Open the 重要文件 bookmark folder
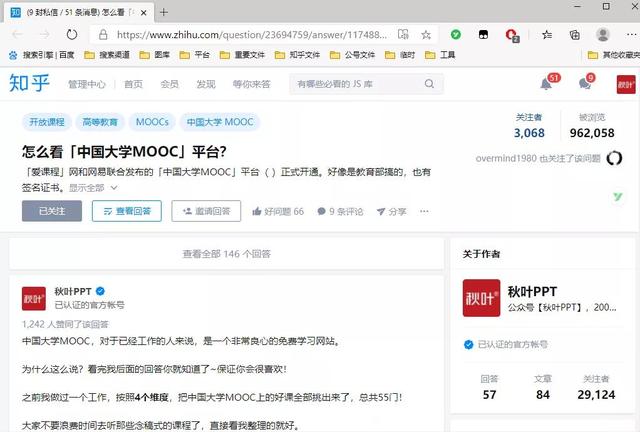640x432 pixels. coord(242,55)
